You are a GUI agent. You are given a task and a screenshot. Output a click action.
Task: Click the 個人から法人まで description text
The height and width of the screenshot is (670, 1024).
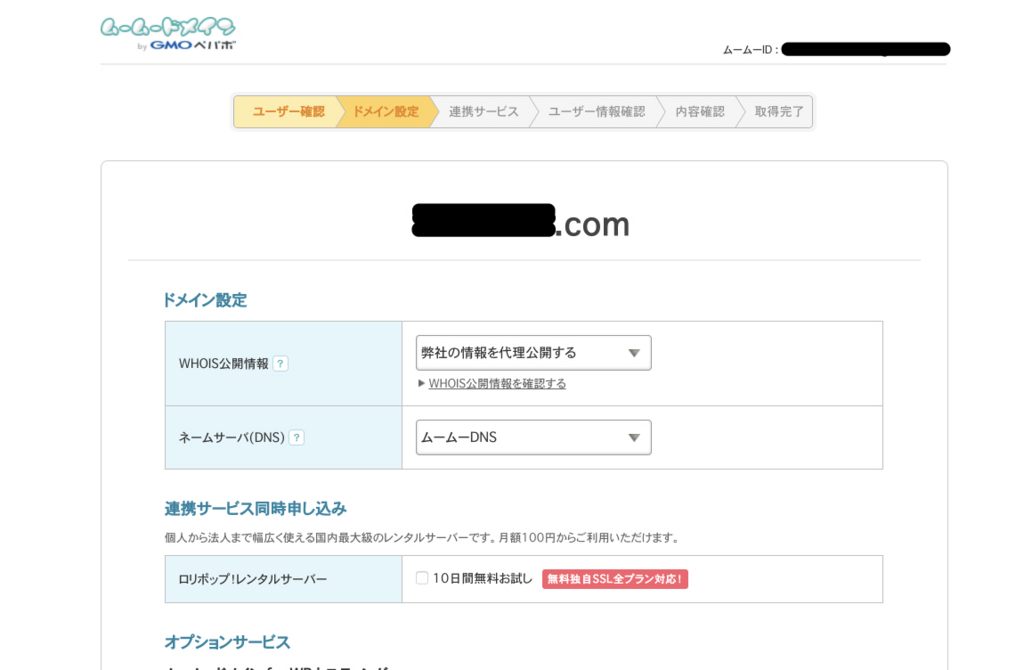coord(423,537)
